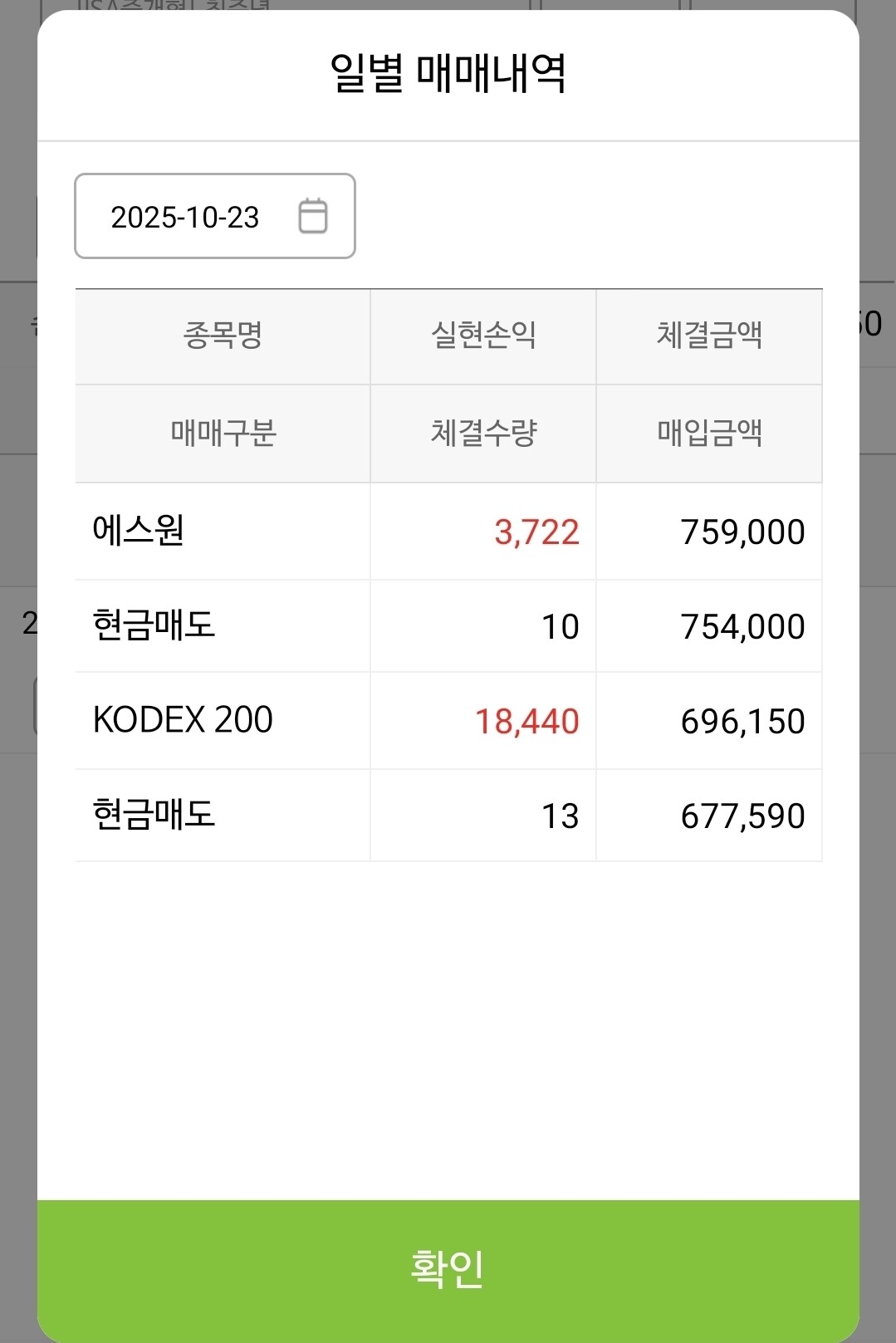The width and height of the screenshot is (896, 1343).
Task: Click the 754,000 purchase amount cell
Action: [742, 627]
